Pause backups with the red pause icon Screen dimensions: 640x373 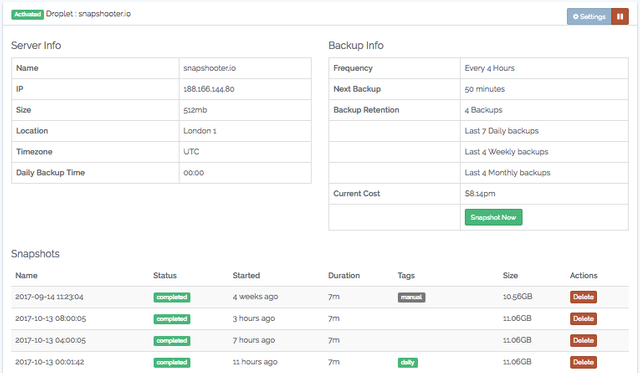[x=620, y=17]
